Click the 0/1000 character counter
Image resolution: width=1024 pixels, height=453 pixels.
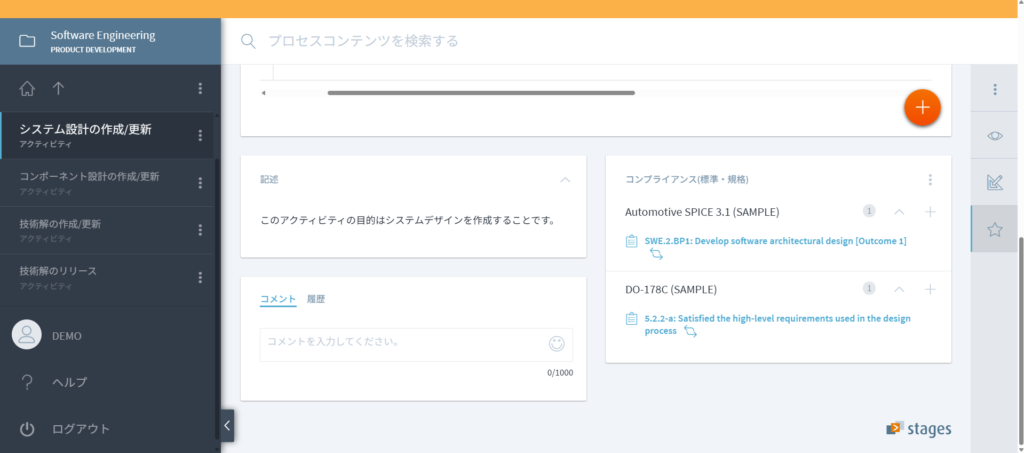[560, 373]
